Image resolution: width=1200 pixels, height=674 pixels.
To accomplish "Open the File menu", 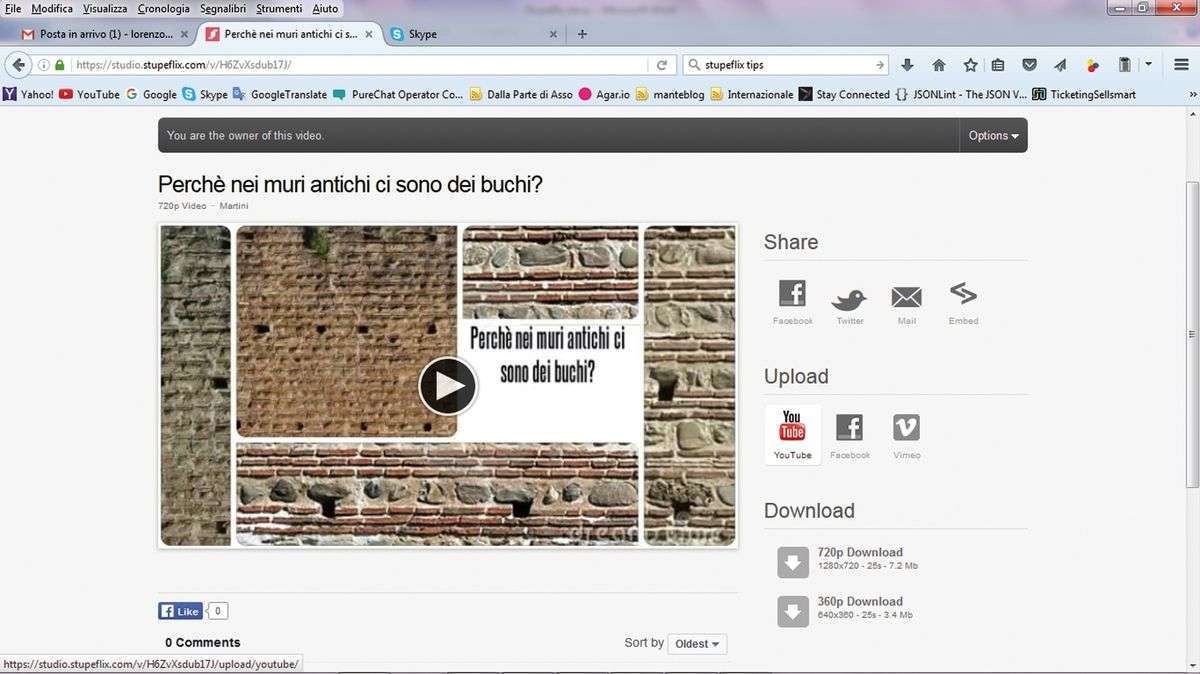I will coord(13,8).
